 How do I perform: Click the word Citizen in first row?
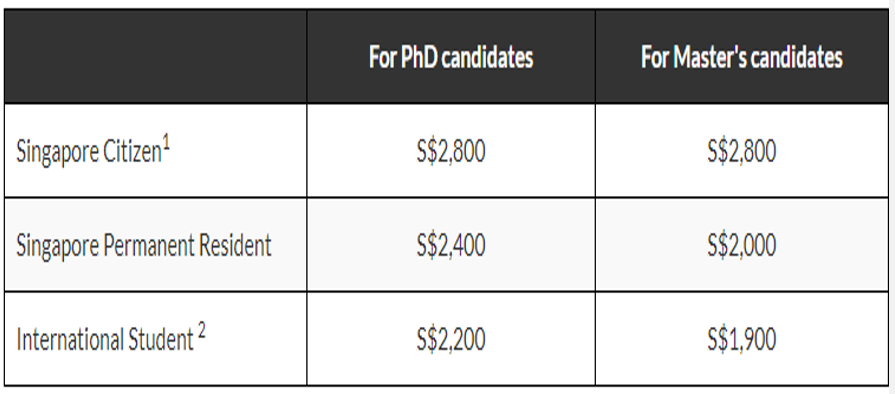132,152
